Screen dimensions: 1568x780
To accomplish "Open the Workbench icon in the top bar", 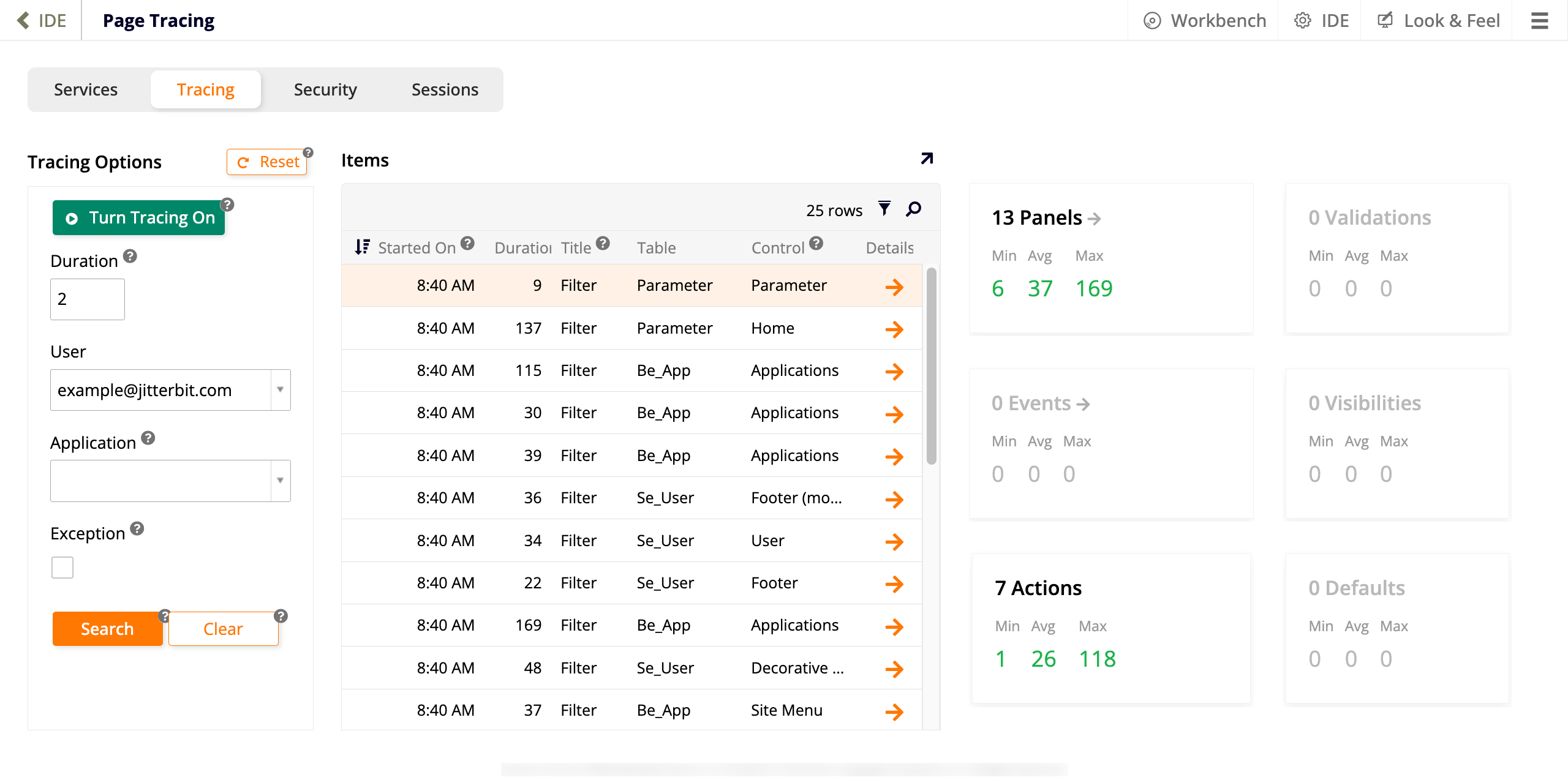I will (1153, 20).
